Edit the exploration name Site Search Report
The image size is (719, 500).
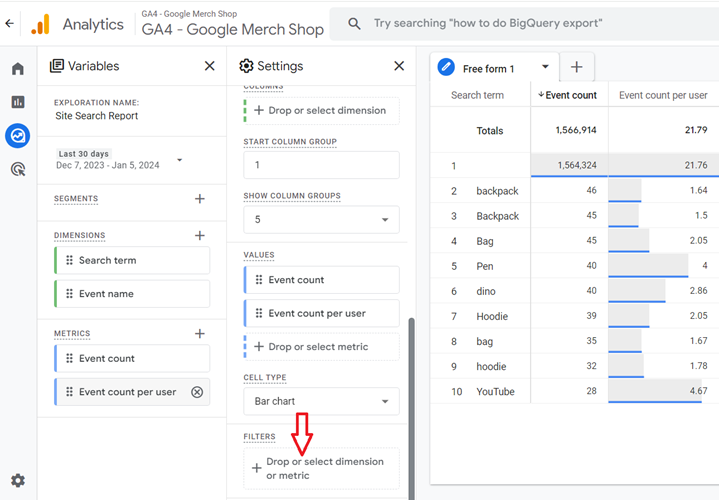(97, 116)
